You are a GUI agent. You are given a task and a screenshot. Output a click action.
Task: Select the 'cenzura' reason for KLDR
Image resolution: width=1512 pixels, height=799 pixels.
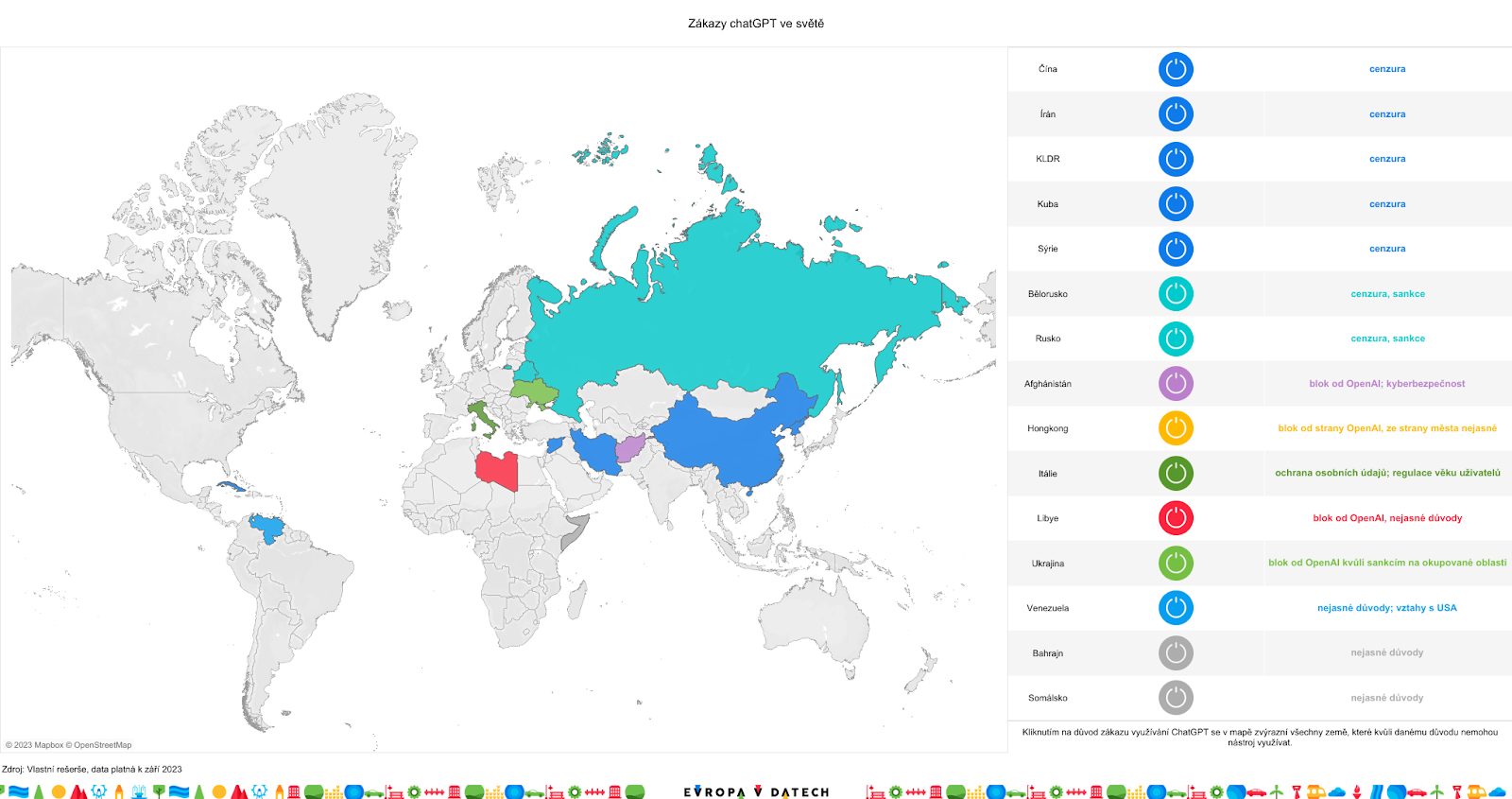coord(1387,159)
